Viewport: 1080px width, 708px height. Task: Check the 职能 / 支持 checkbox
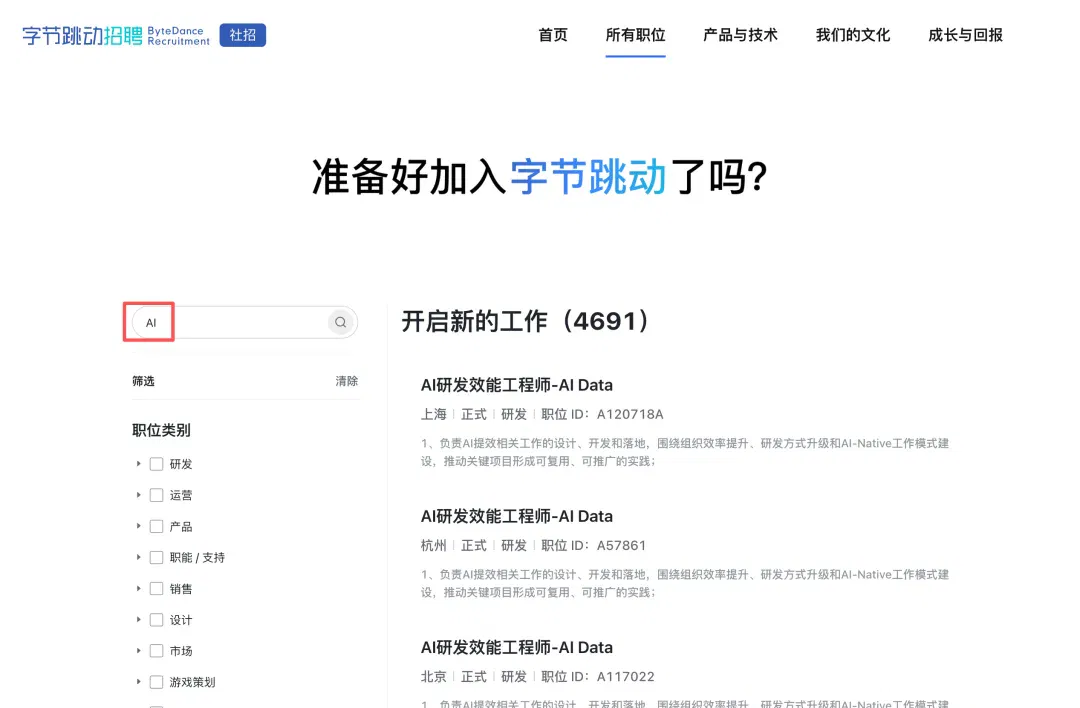point(156,557)
